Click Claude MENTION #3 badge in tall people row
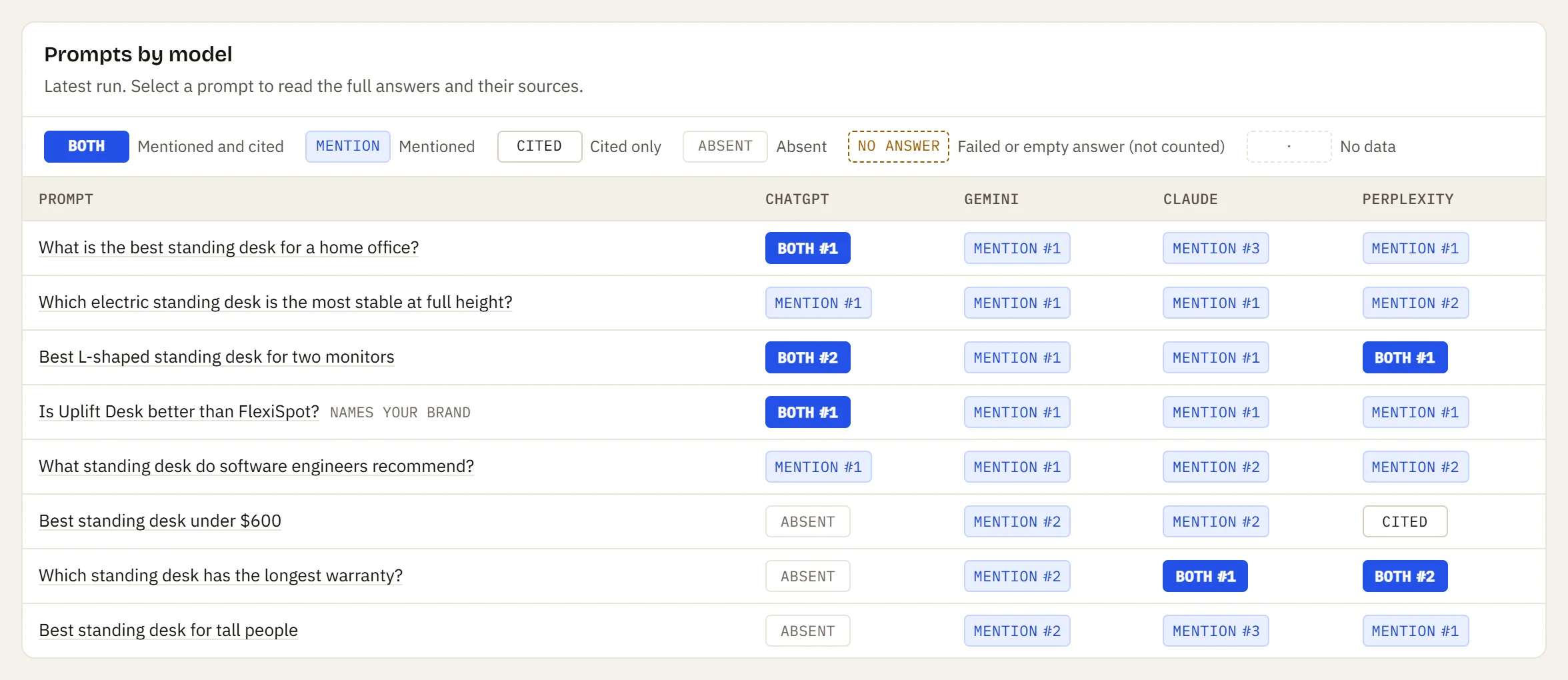The height and width of the screenshot is (680, 1568). [1216, 631]
